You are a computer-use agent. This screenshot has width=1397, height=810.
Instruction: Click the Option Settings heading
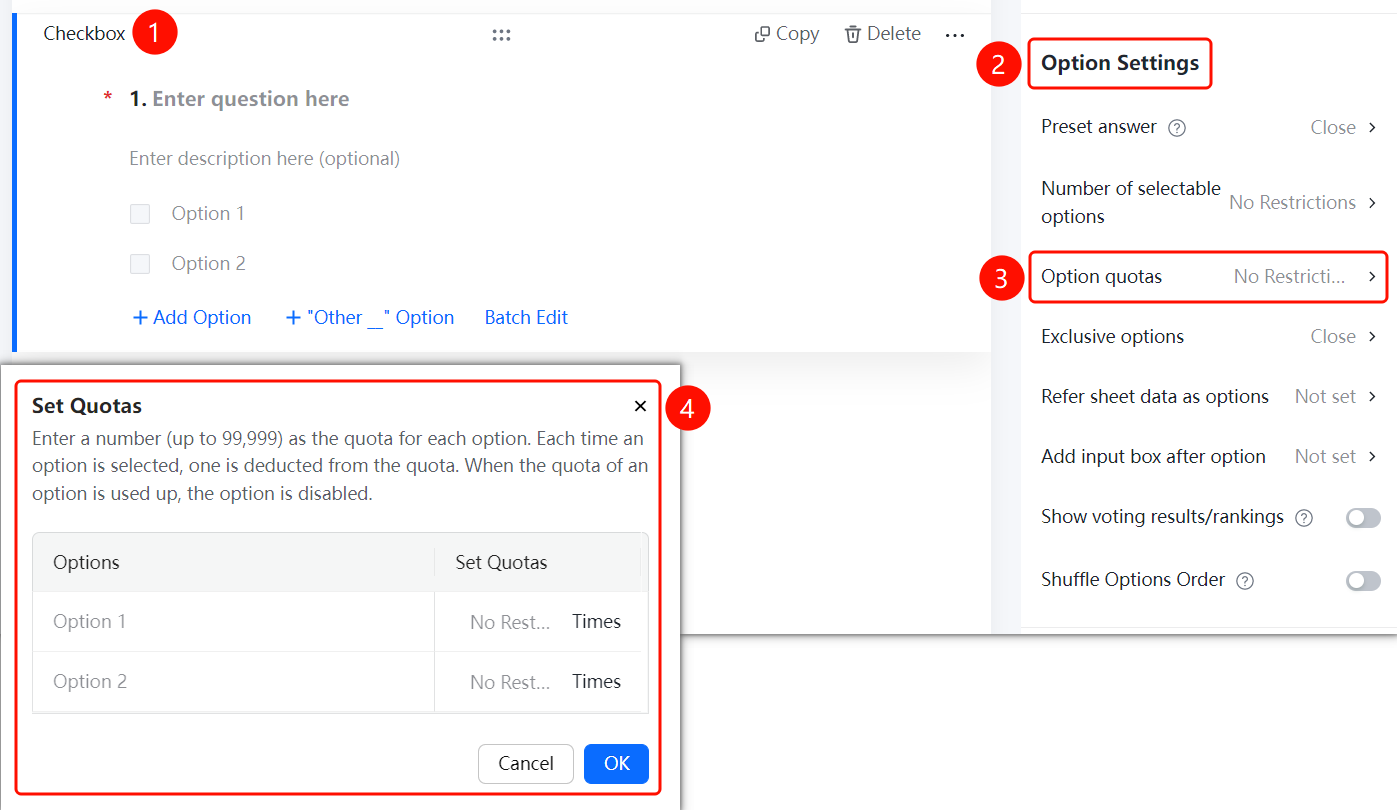[1120, 63]
